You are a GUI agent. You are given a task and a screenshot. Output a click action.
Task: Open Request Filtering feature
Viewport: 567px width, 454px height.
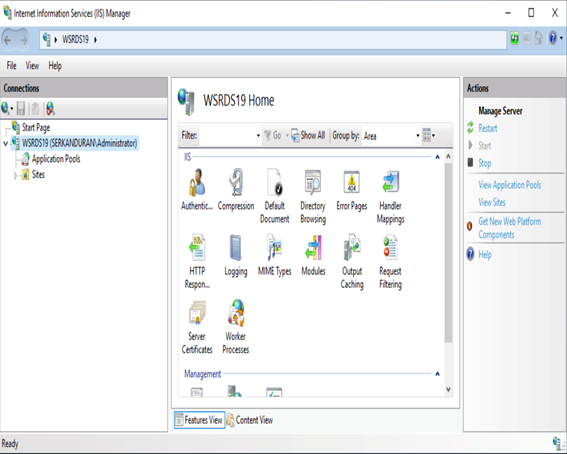(x=390, y=261)
